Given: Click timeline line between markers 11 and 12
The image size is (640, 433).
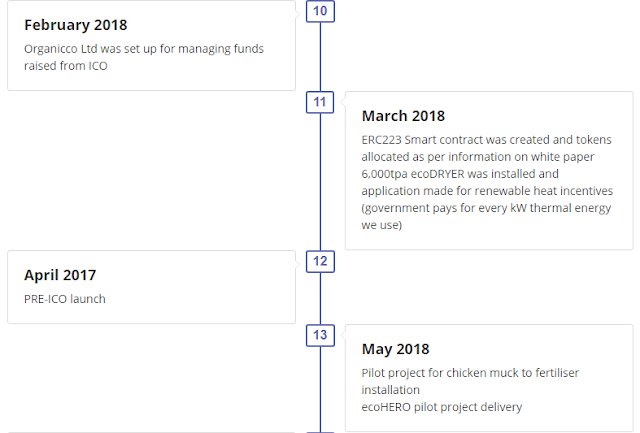Looking at the screenshot, I should [320, 182].
